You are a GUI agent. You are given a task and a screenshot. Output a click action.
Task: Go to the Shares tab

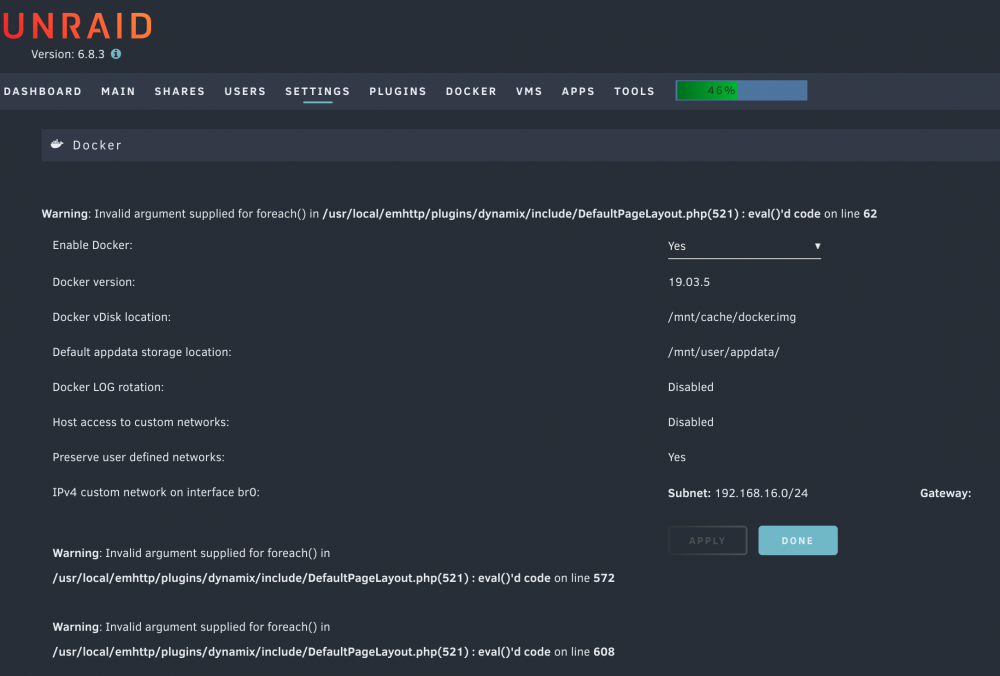tap(180, 91)
